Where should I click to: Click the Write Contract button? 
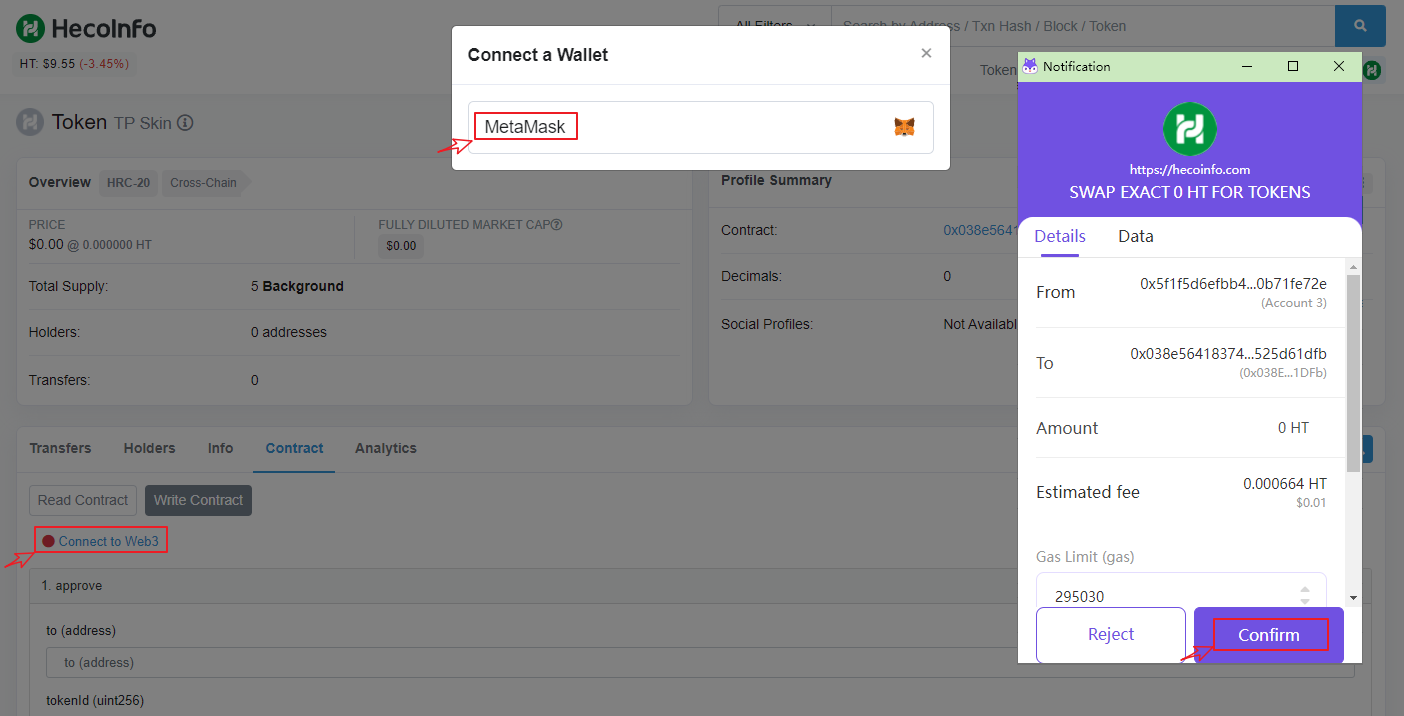[198, 500]
